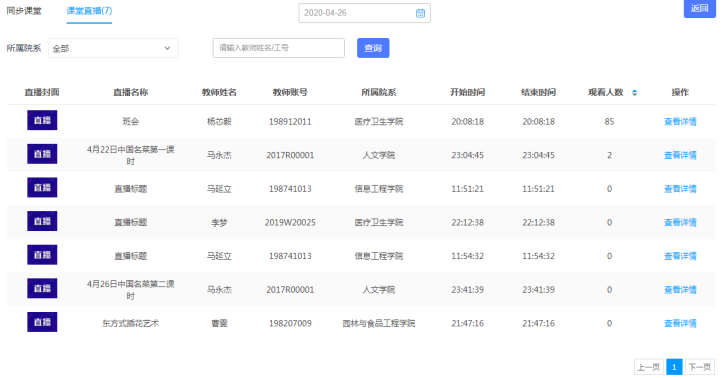Click the 直播 cover thumbnail for 东方式插花艺术
Image resolution: width=723 pixels, height=378 pixels.
tap(42, 322)
